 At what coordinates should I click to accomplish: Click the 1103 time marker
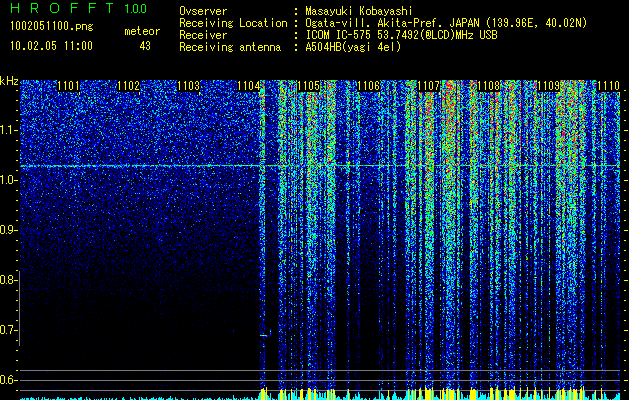189,86
